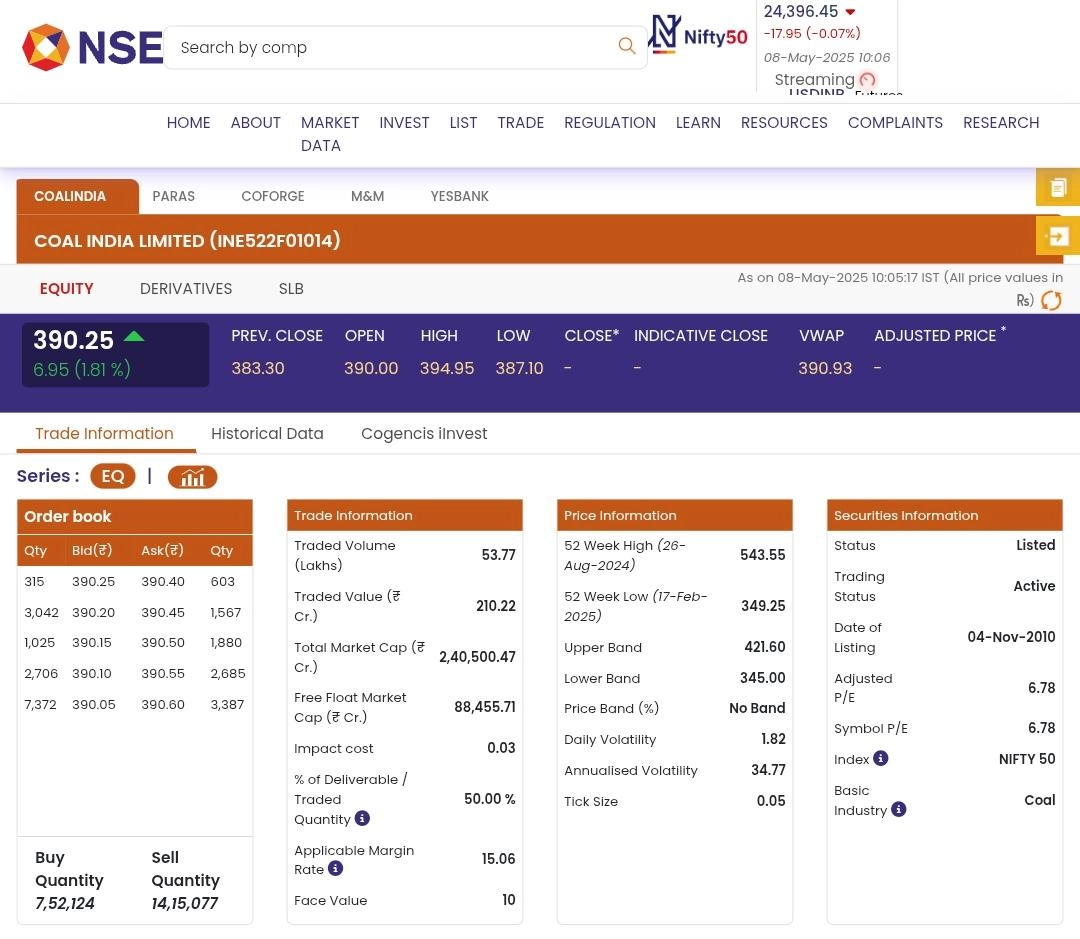The width and height of the screenshot is (1080, 939).
Task: Open the RESOURCES menu
Action: click(784, 123)
